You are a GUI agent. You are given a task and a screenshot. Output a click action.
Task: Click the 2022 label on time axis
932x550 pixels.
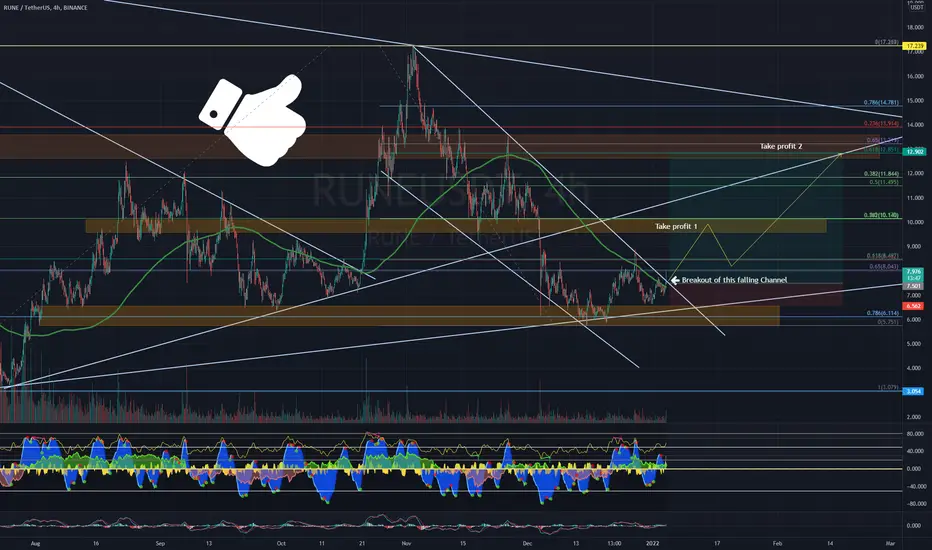pyautogui.click(x=653, y=543)
